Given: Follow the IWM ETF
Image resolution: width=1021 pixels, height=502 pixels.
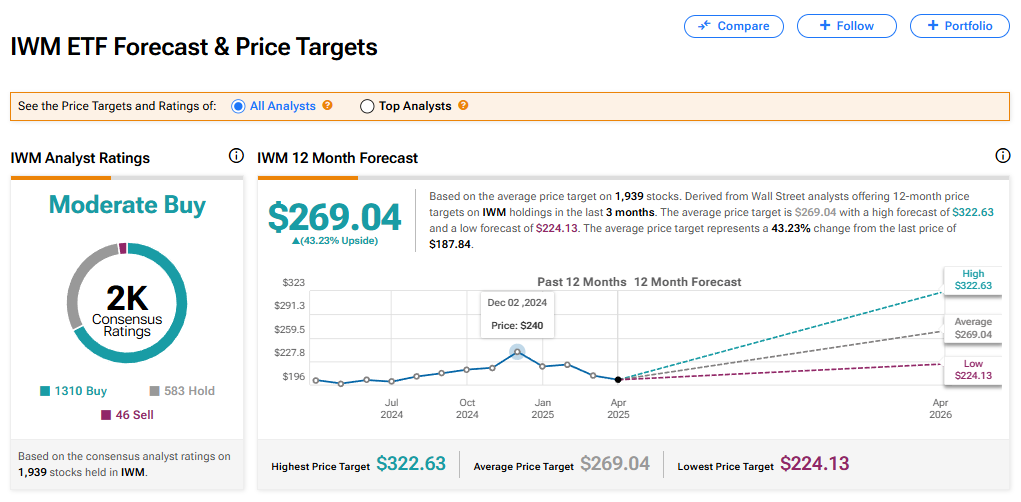Looking at the screenshot, I should click(x=846, y=26).
